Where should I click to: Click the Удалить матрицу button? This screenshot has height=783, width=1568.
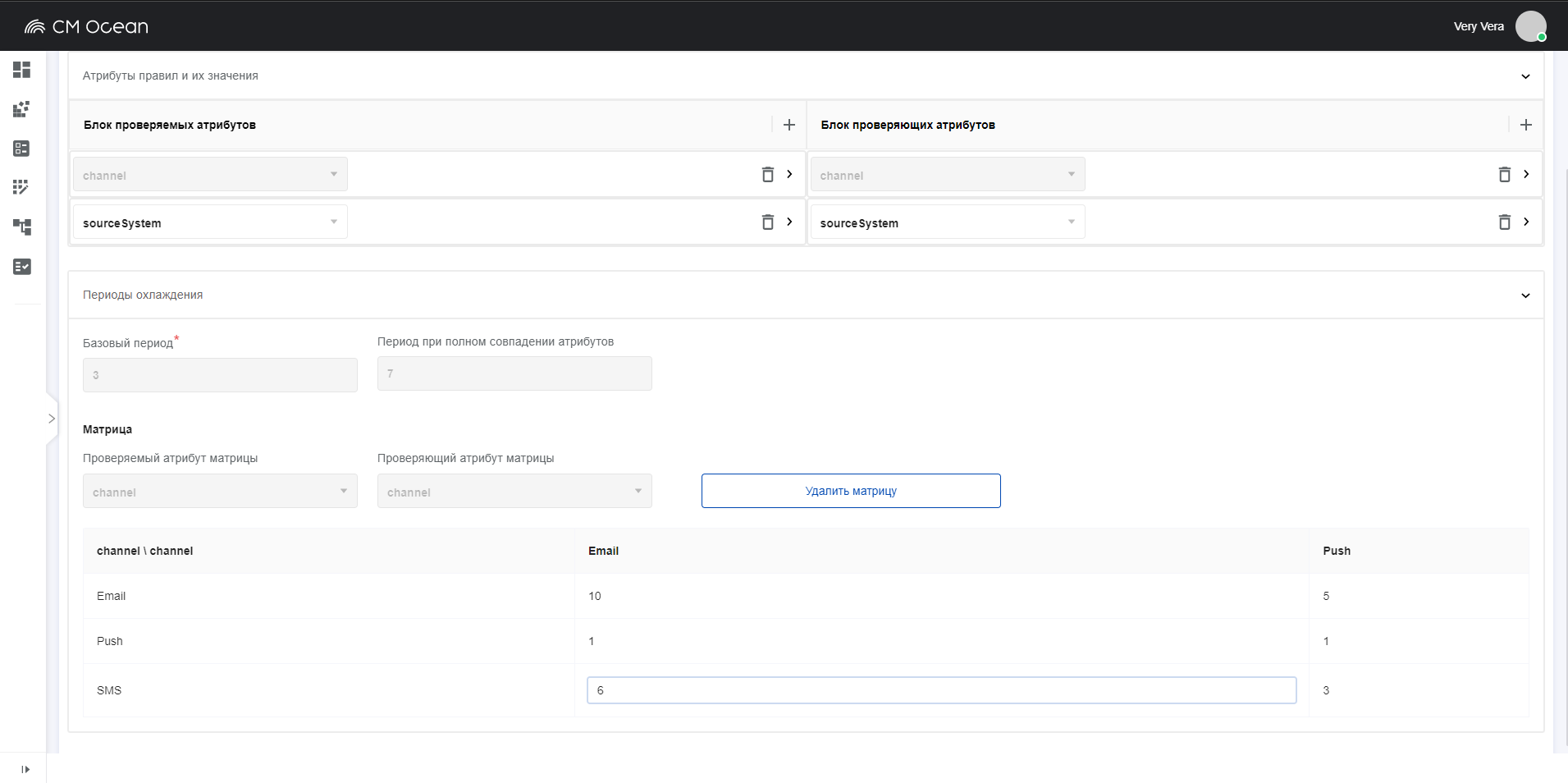850,491
